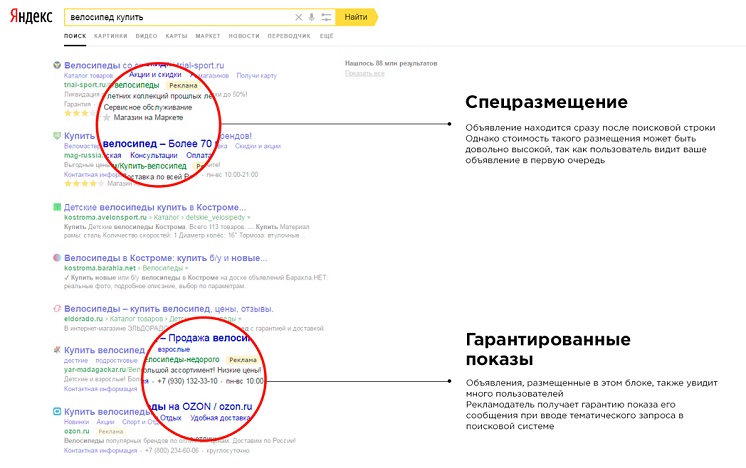Expand the arrow after detskie_velosipedy breadcrumb
746x468 pixels.
[248, 217]
